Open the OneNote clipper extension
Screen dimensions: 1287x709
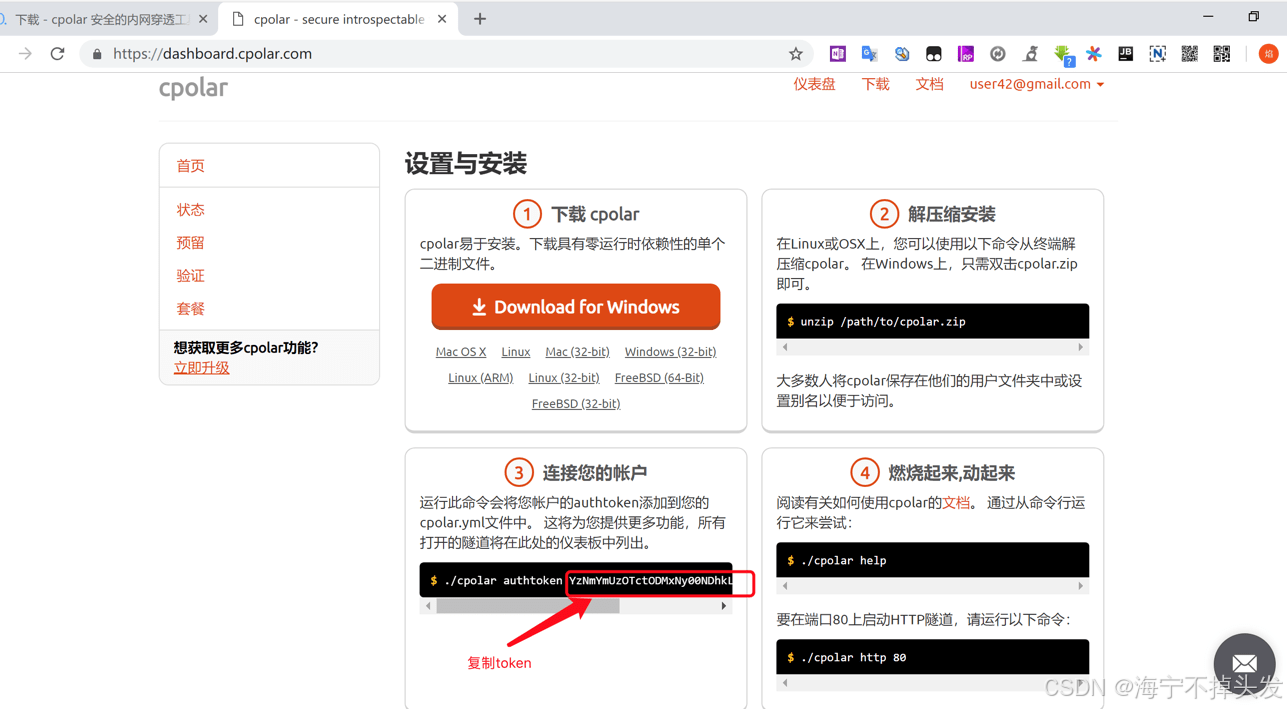[838, 54]
